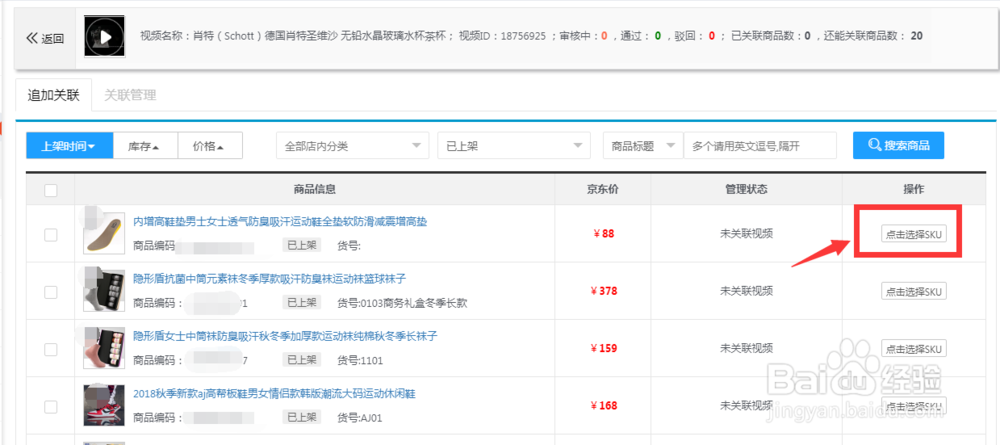Image resolution: width=1000 pixels, height=445 pixels.
Task: Check the 内增高鞋垫 product row checkbox
Action: (x=50, y=235)
